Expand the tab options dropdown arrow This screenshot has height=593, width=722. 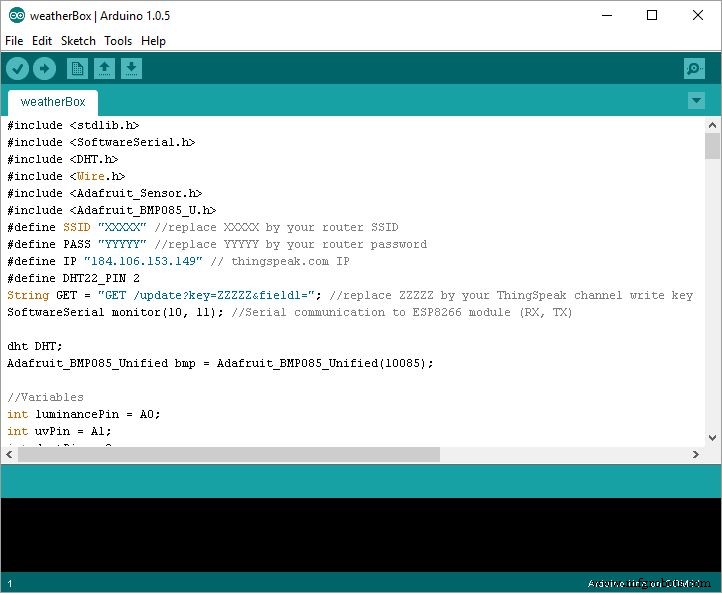coord(697,101)
